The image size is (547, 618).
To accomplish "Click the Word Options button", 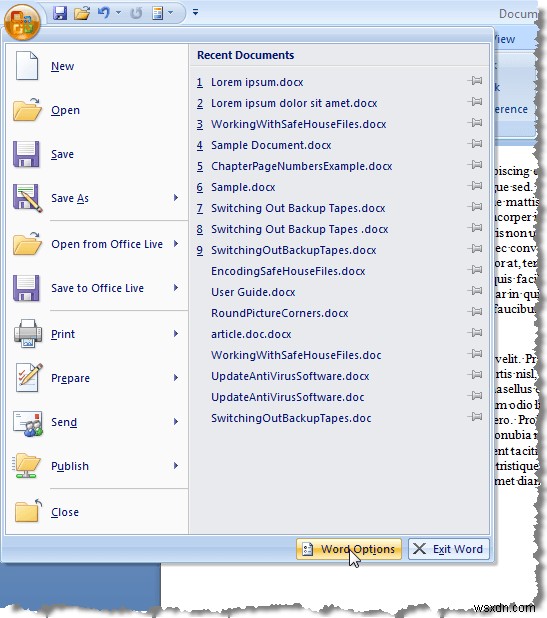I will click(x=349, y=549).
